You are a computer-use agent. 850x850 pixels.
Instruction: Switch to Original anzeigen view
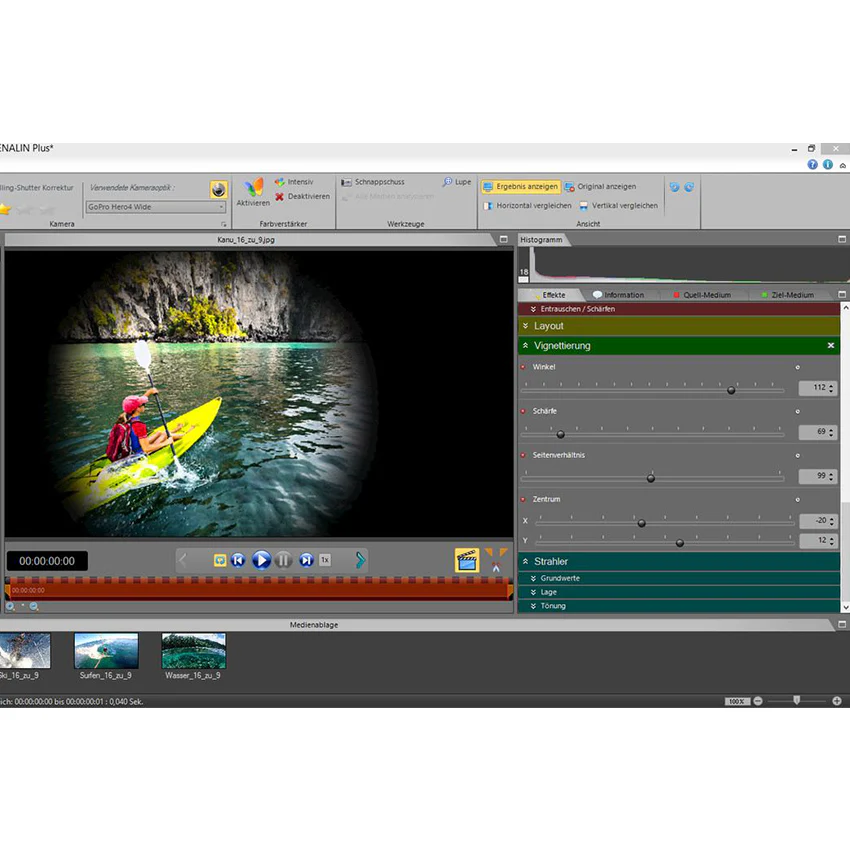click(600, 186)
